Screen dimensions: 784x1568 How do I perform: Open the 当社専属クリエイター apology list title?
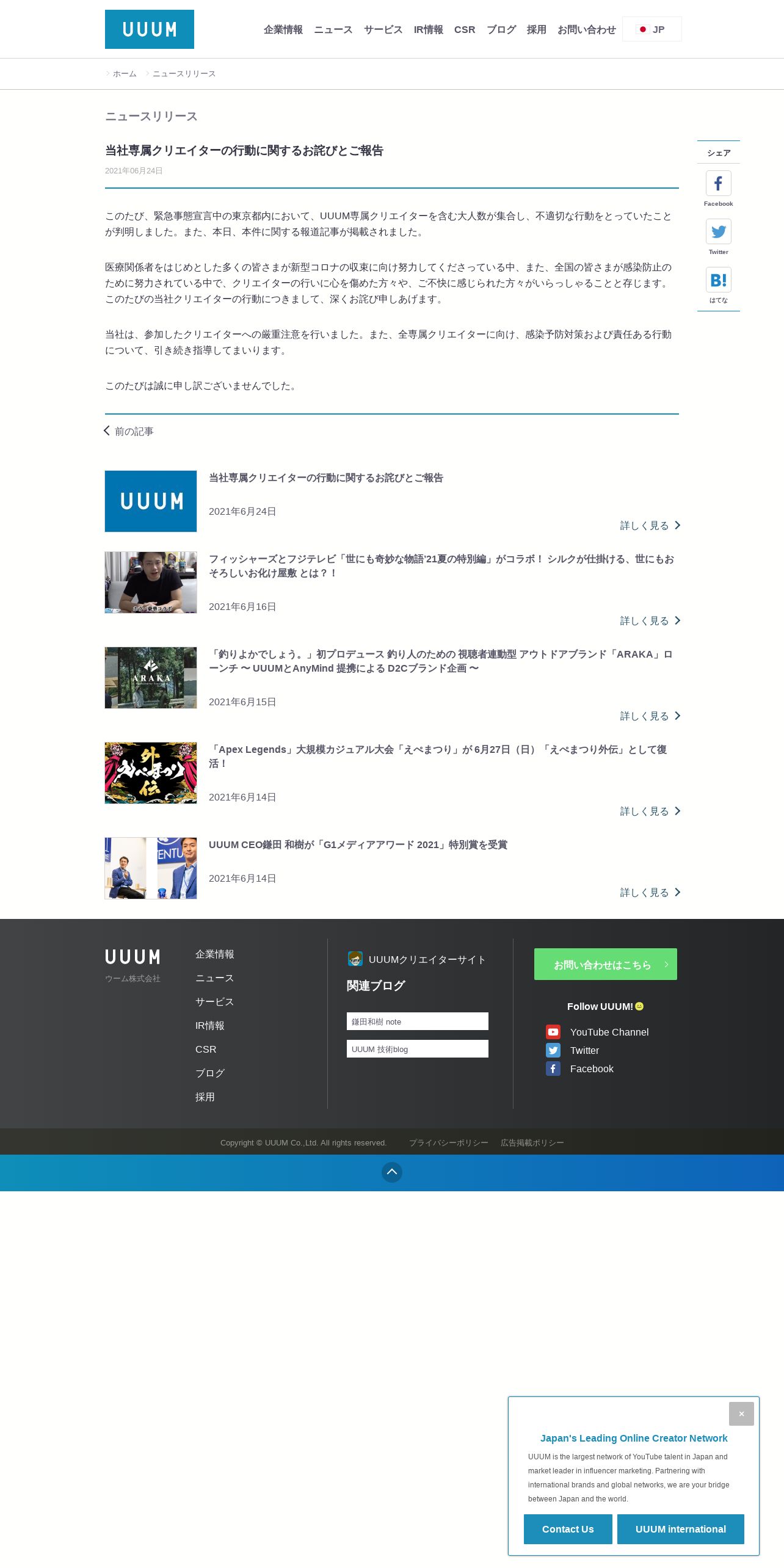tap(326, 478)
